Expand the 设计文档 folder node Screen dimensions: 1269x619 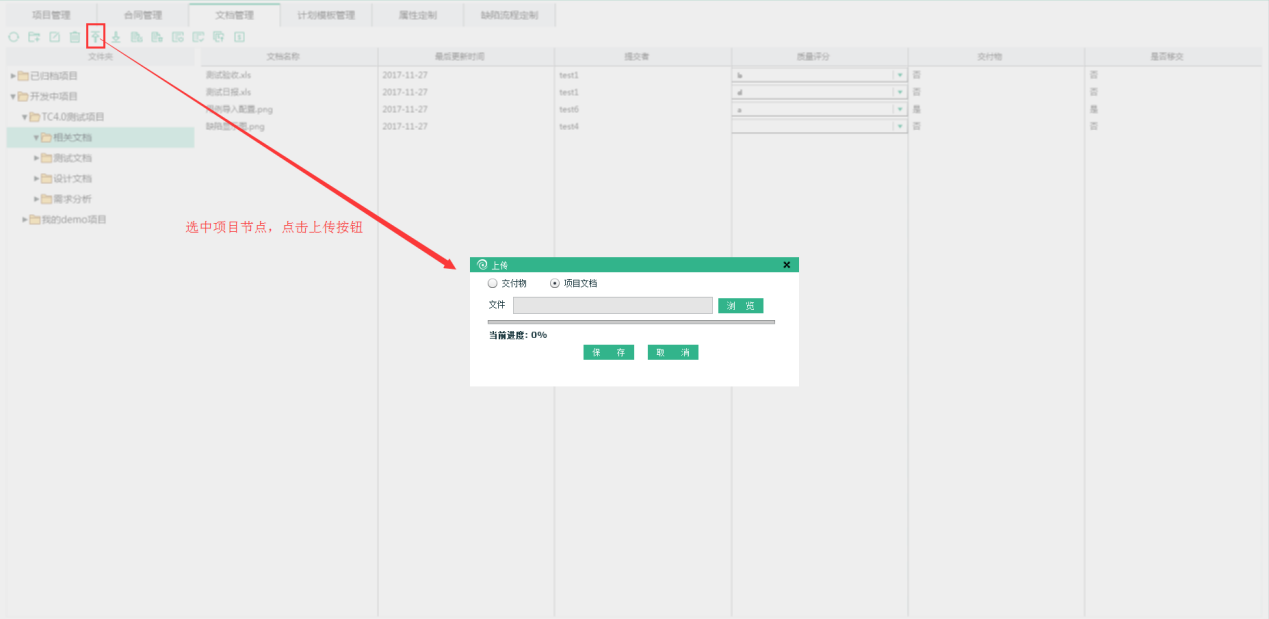tap(37, 179)
